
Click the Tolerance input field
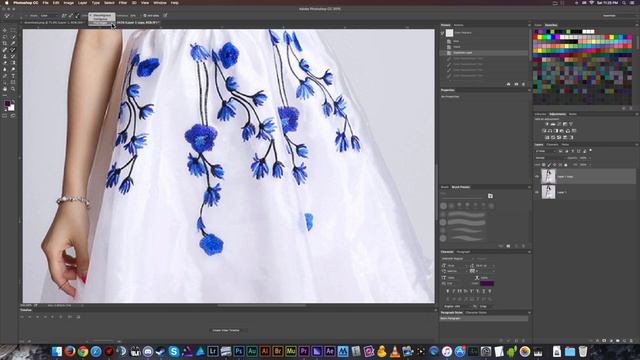[133, 16]
